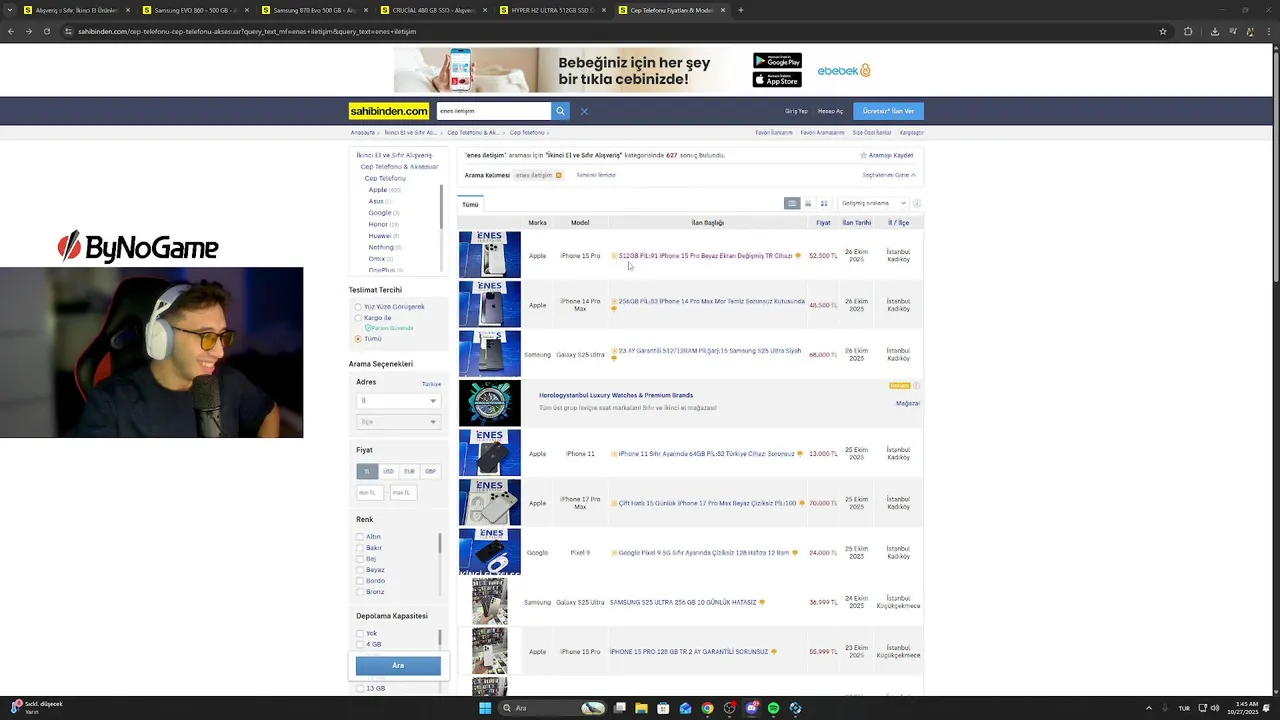Click the min TL price field
The image size is (1280, 720).
pos(368,492)
